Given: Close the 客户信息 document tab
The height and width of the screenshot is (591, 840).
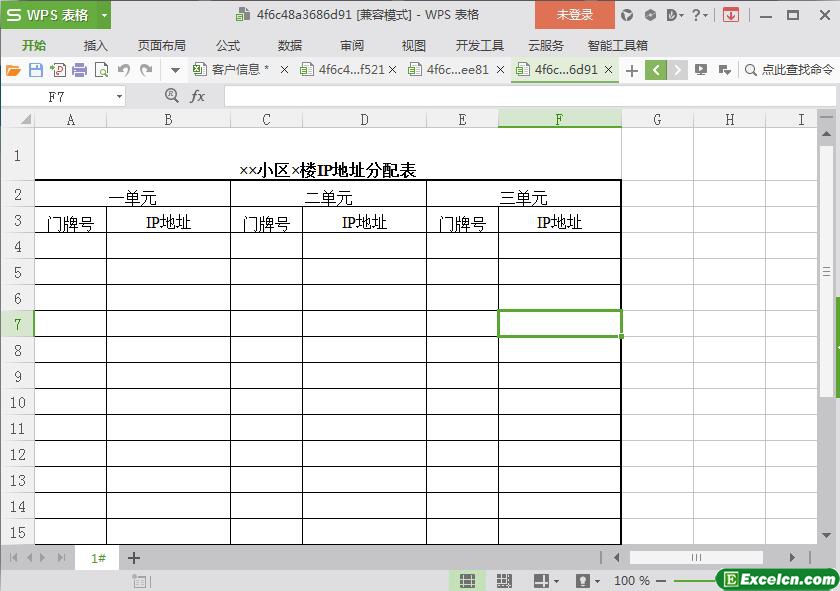Looking at the screenshot, I should point(284,70).
